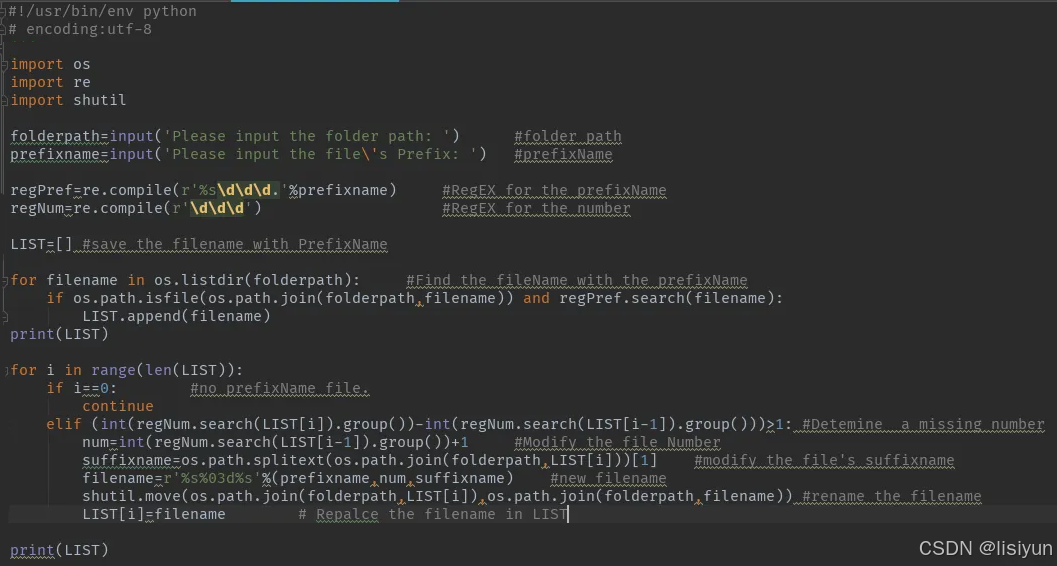Image resolution: width=1057 pixels, height=566 pixels.
Task: Click the '# encoding:utf-8' comment
Action: [x=80, y=30]
